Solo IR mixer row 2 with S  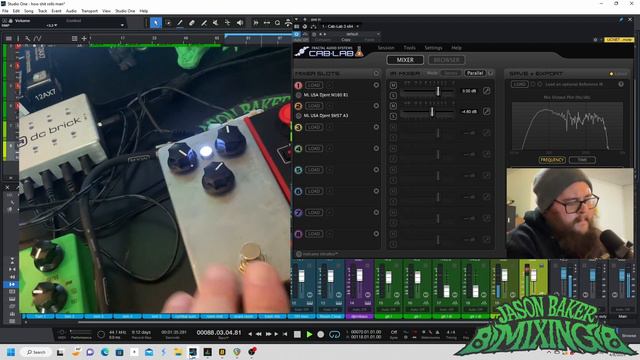point(393,116)
